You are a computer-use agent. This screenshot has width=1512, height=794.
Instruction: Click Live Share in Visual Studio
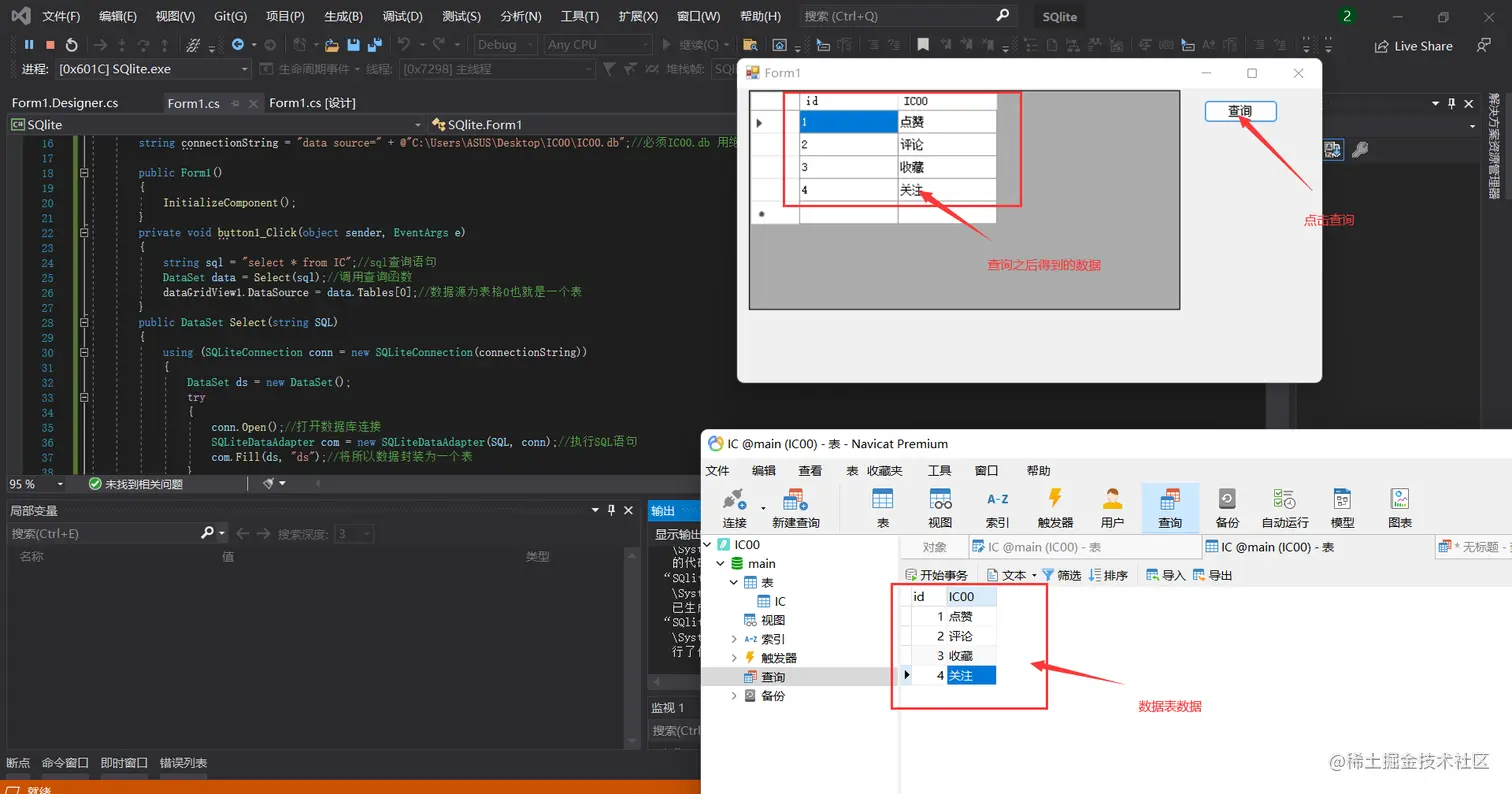click(1413, 46)
